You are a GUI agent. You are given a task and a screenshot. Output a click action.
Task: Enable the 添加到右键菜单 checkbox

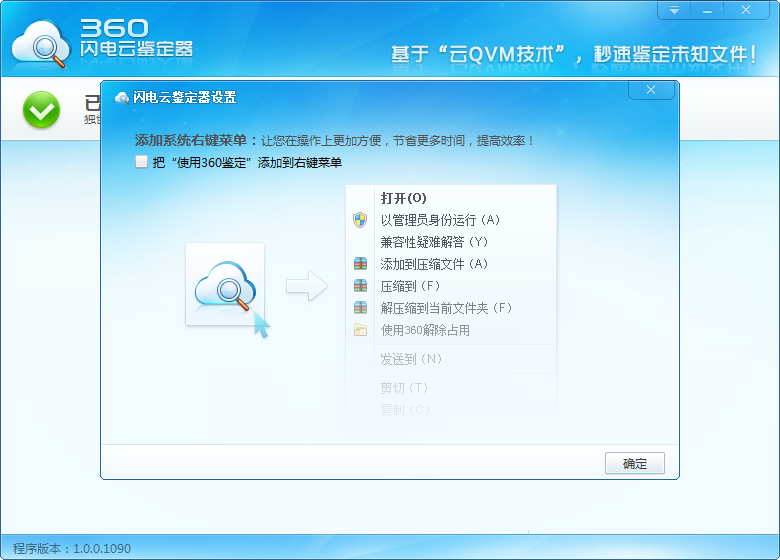142,161
